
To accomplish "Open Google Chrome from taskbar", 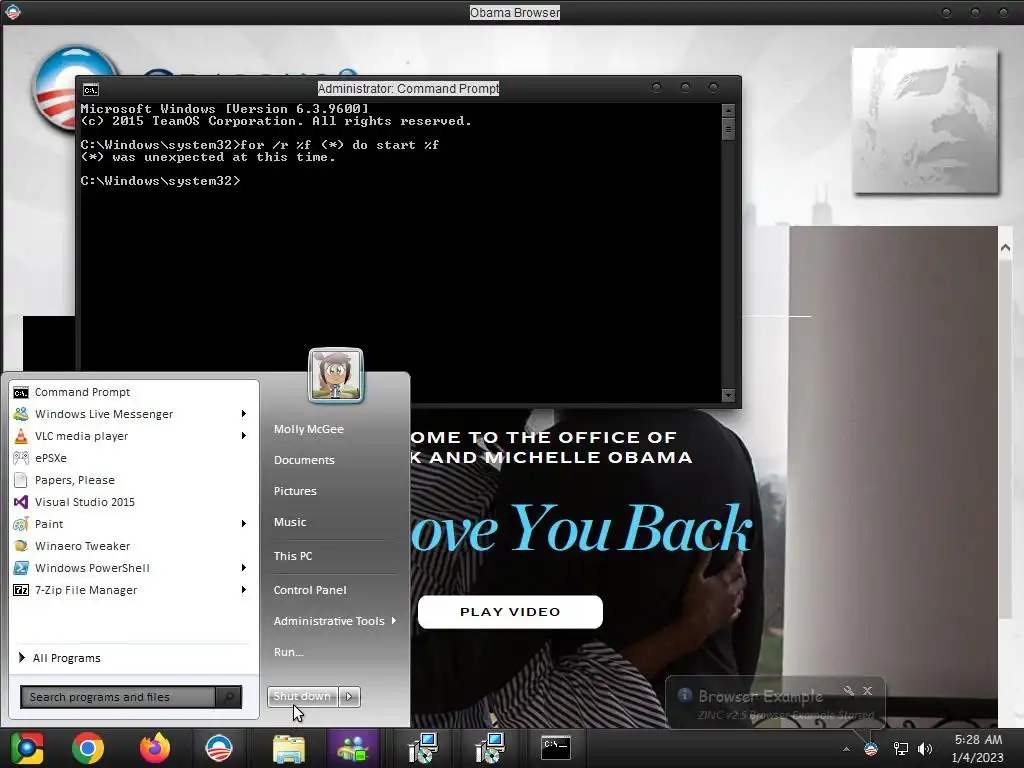I will coord(88,748).
